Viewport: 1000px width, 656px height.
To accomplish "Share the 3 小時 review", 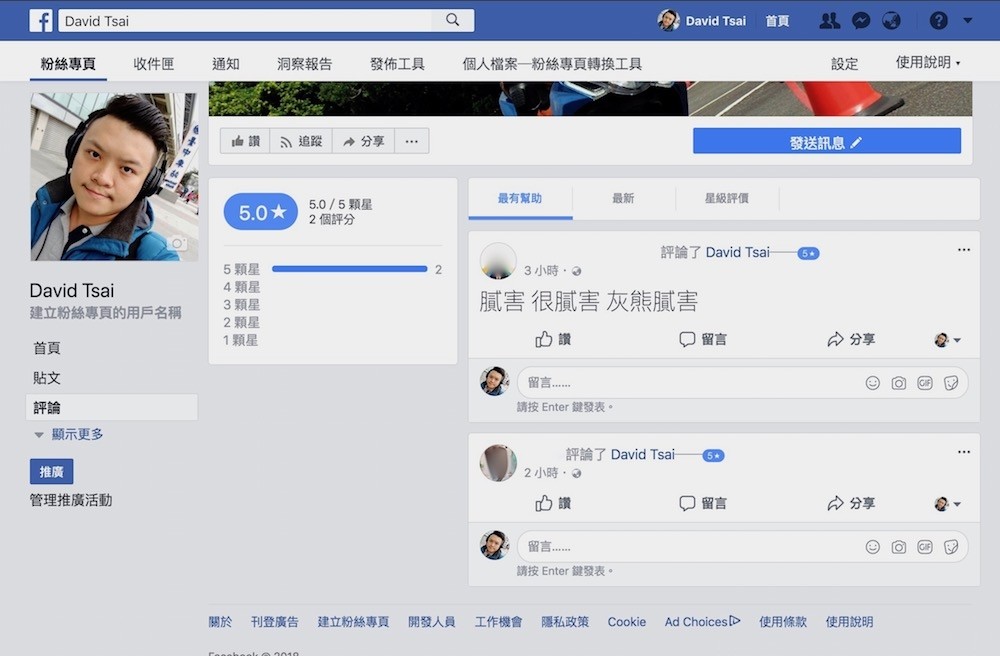I will [x=851, y=339].
